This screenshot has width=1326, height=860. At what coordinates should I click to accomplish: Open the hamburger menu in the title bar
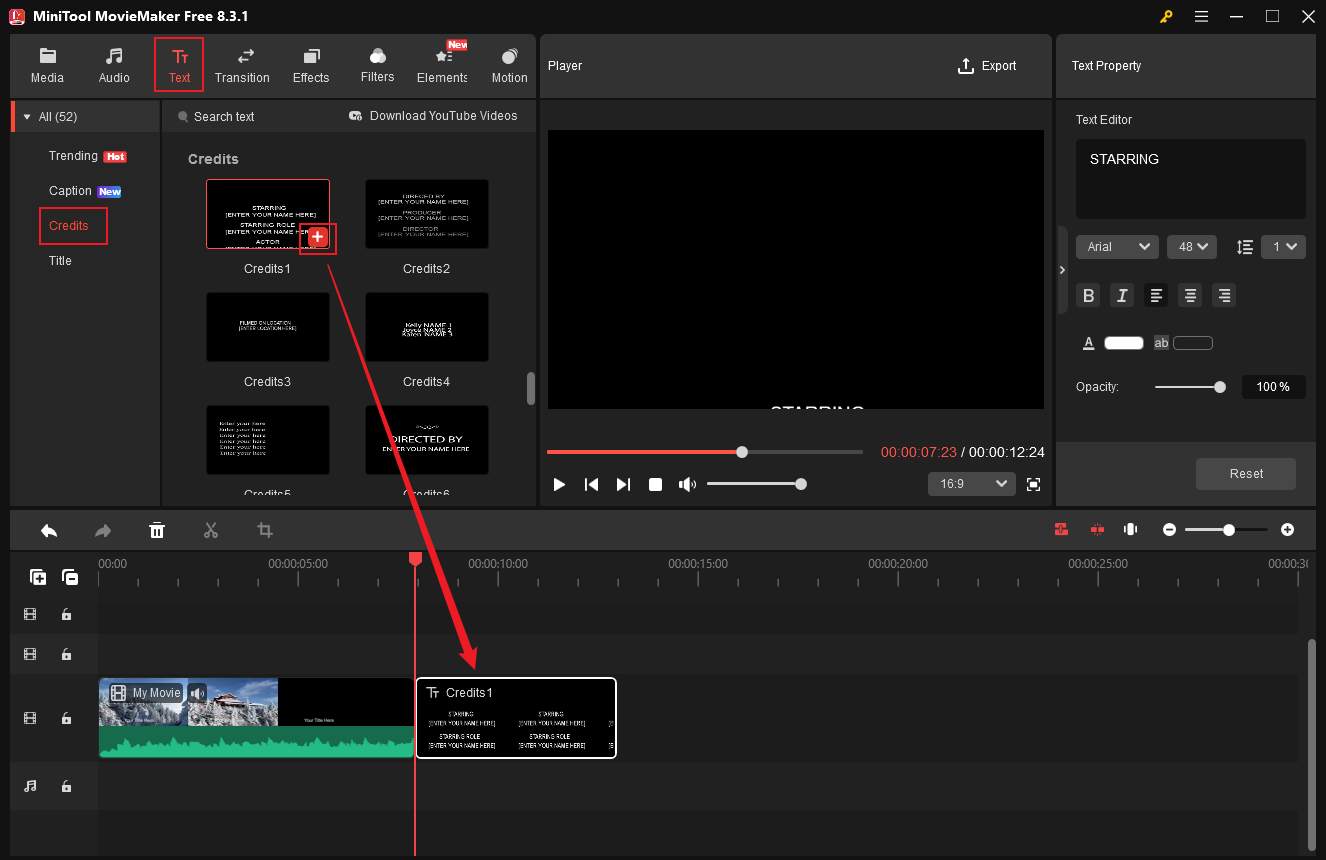pos(1201,16)
